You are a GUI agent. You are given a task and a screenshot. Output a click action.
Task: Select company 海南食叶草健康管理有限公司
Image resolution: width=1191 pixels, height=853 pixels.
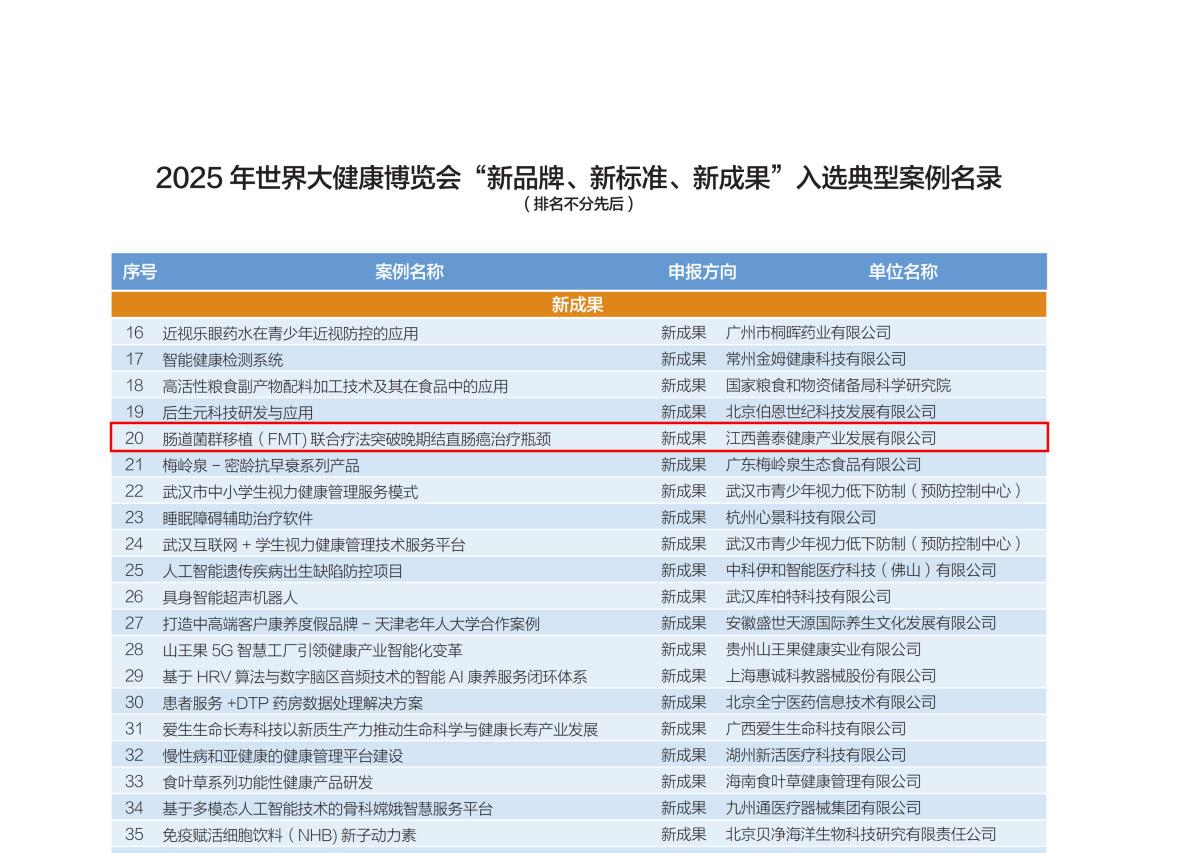pos(823,782)
